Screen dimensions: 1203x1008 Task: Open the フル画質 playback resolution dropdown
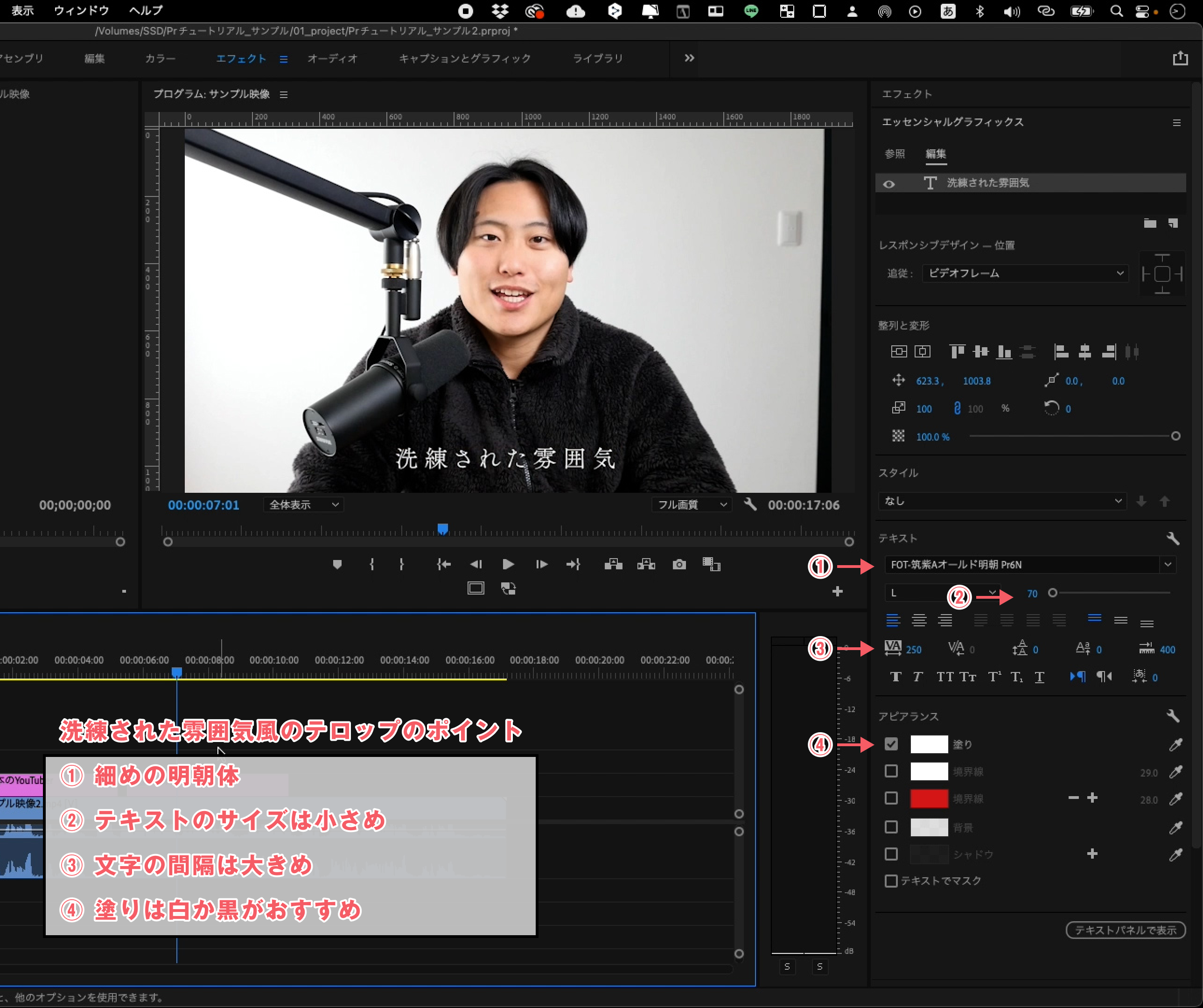pos(692,504)
